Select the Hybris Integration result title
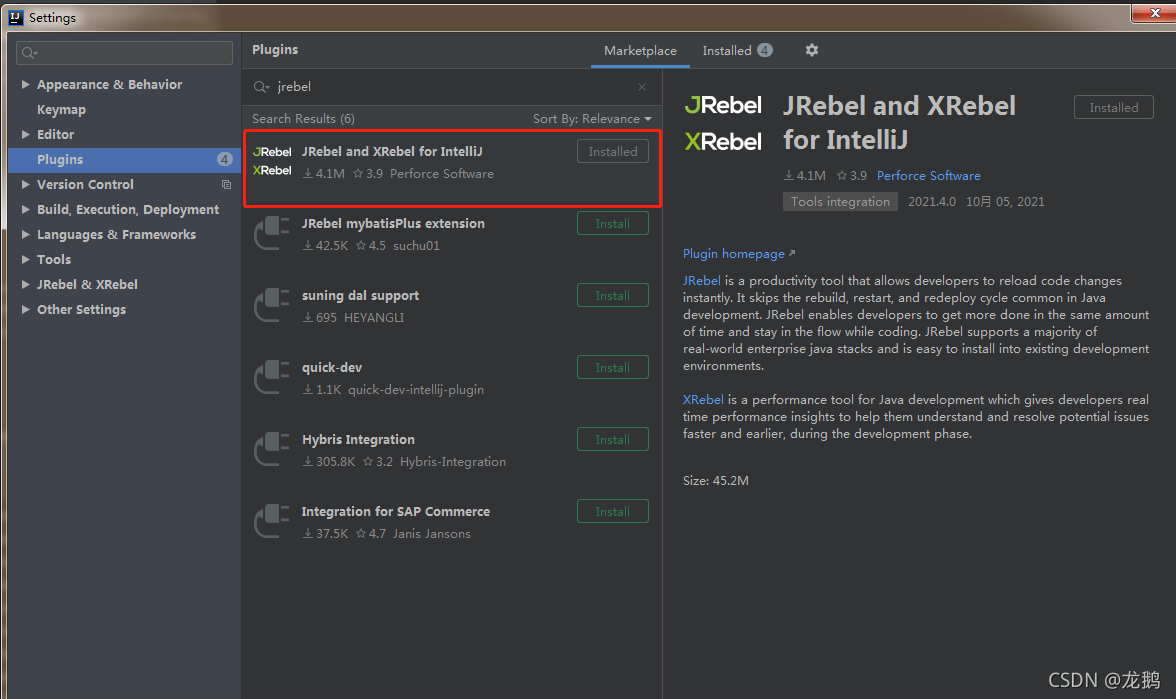Image resolution: width=1176 pixels, height=699 pixels. pyautogui.click(x=358, y=440)
